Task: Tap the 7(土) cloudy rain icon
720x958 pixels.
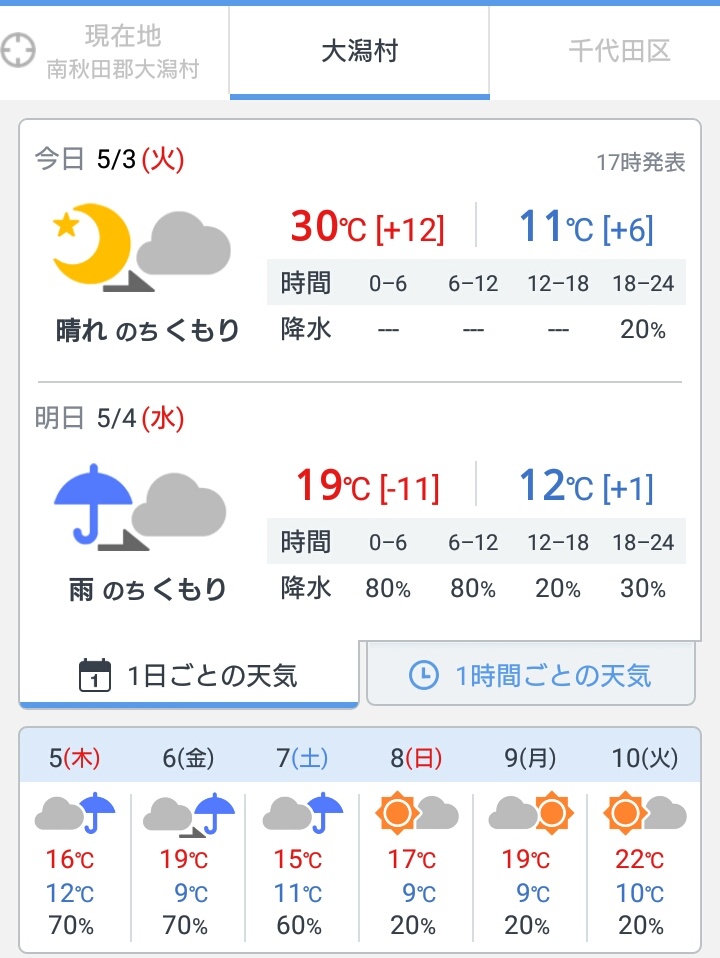Action: 303,813
